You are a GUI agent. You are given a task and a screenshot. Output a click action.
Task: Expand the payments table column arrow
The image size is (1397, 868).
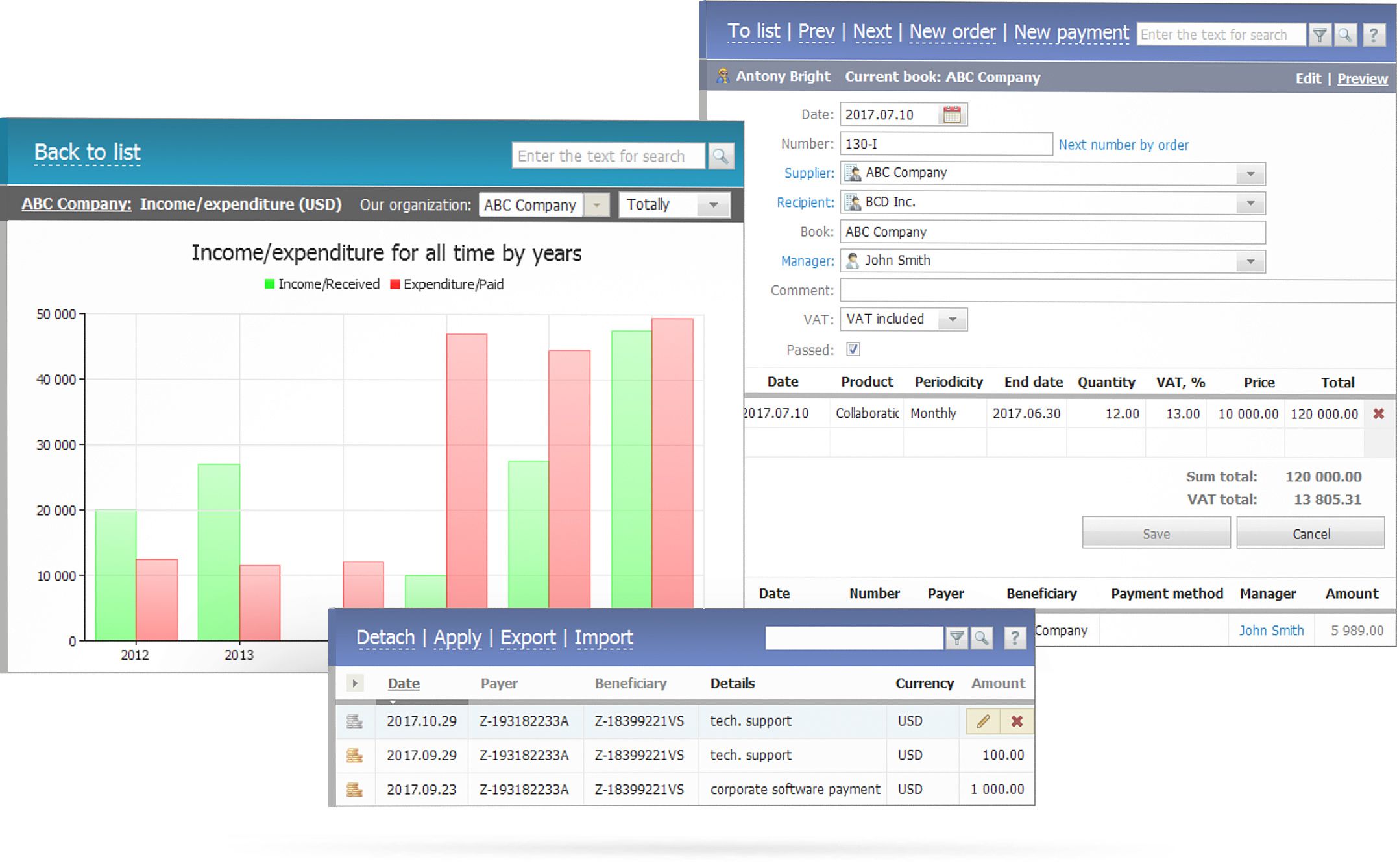(x=354, y=682)
